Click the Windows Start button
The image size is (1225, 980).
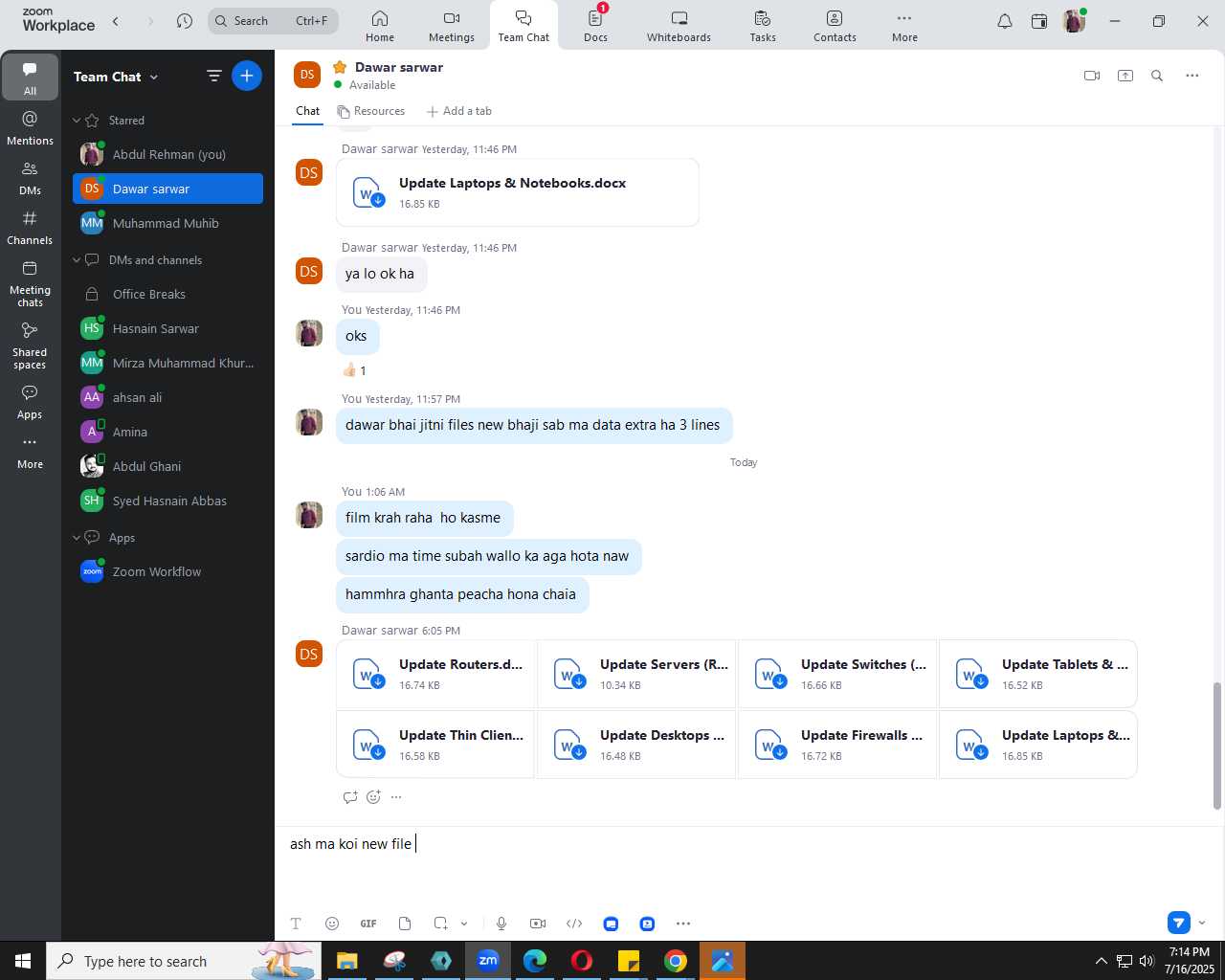click(x=23, y=961)
